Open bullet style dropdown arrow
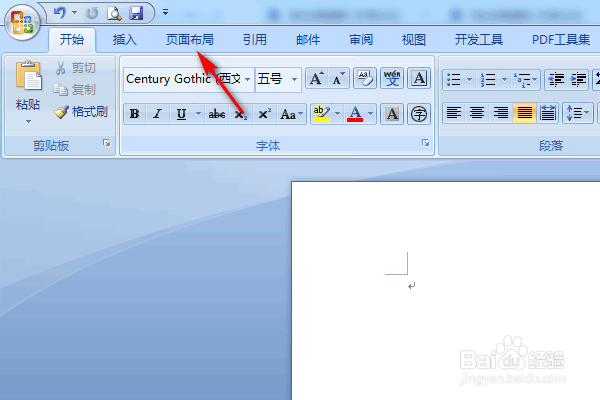This screenshot has height=400, width=600. (x=470, y=80)
